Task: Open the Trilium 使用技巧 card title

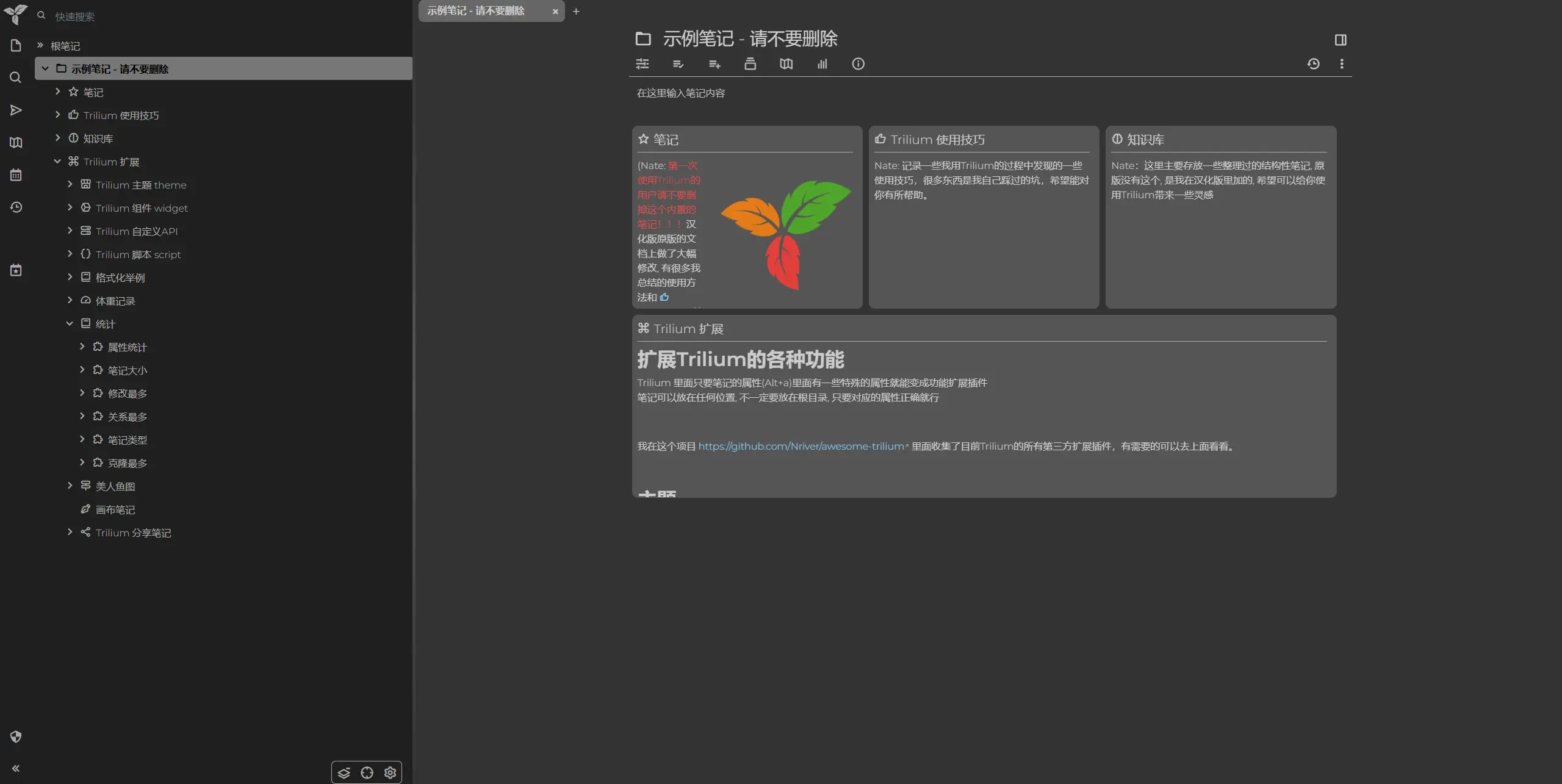Action: pyautogui.click(x=937, y=140)
